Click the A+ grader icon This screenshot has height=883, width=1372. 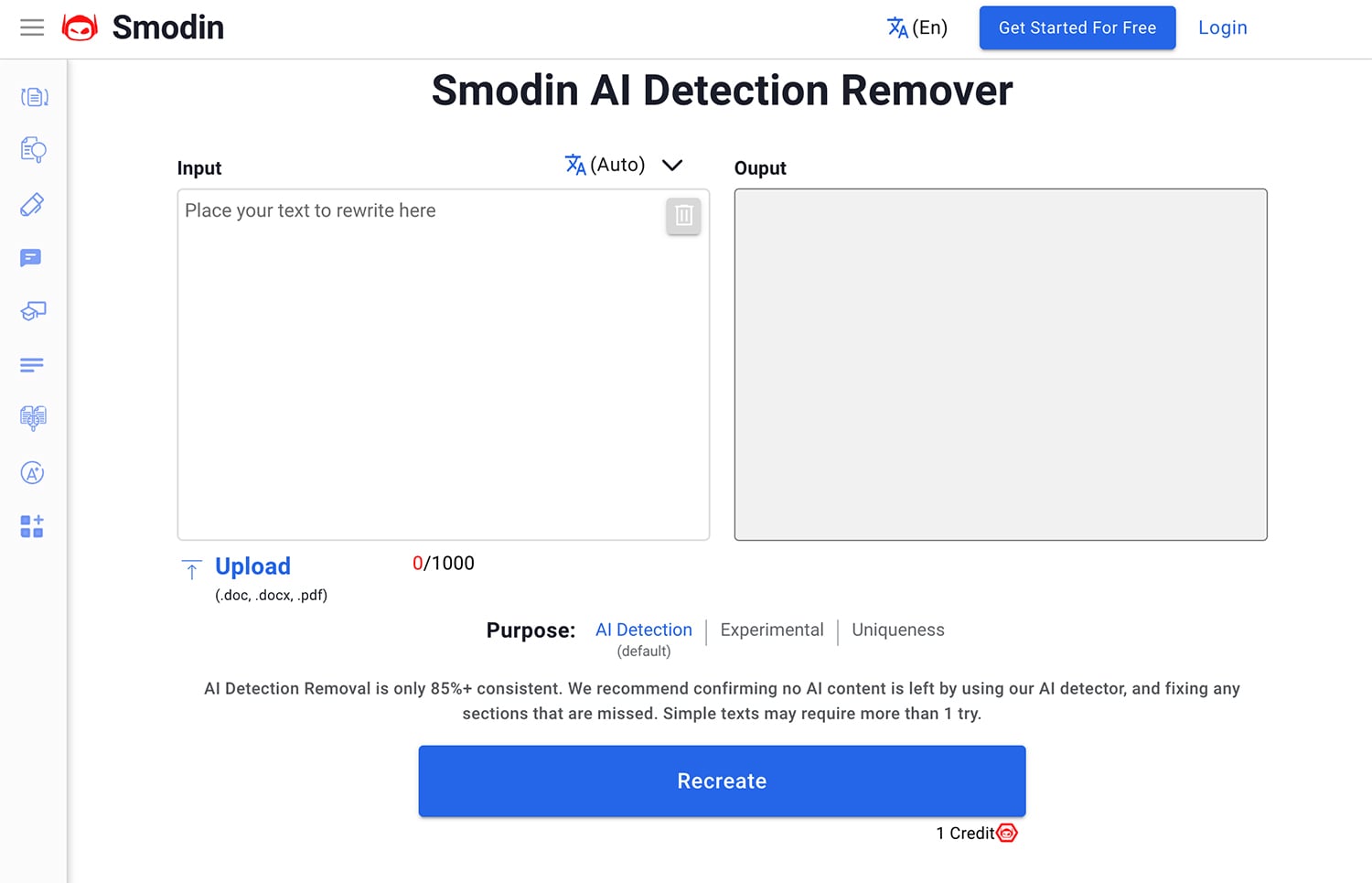(x=32, y=473)
